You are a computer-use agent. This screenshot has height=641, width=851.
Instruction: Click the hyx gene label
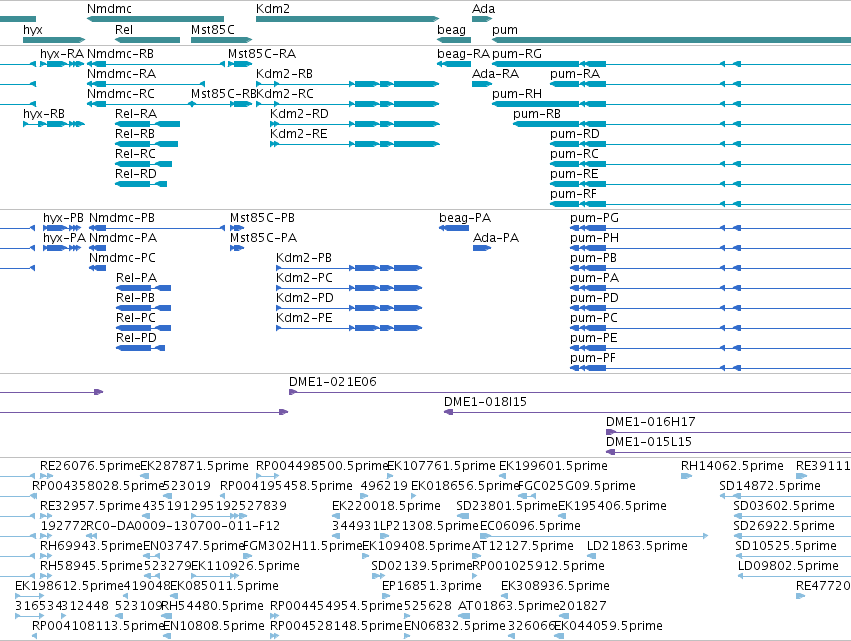pyautogui.click(x=33, y=30)
